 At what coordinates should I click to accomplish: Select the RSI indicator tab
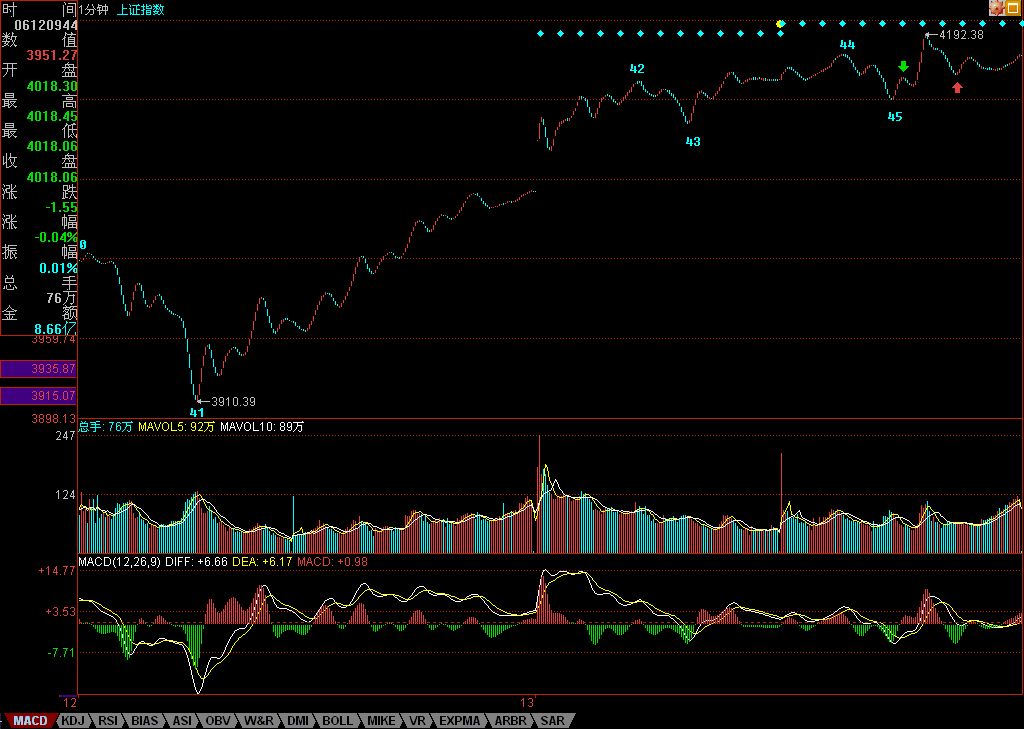pyautogui.click(x=108, y=720)
